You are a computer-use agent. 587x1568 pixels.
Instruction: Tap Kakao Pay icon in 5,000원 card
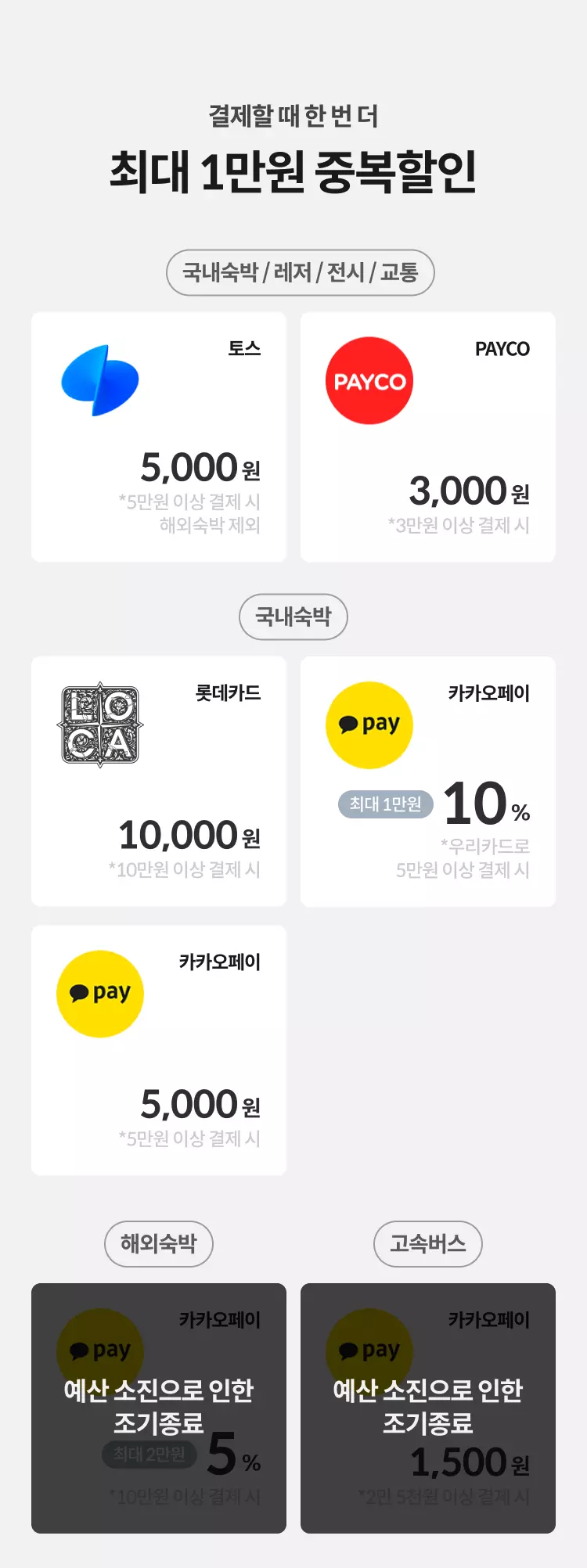100,994
